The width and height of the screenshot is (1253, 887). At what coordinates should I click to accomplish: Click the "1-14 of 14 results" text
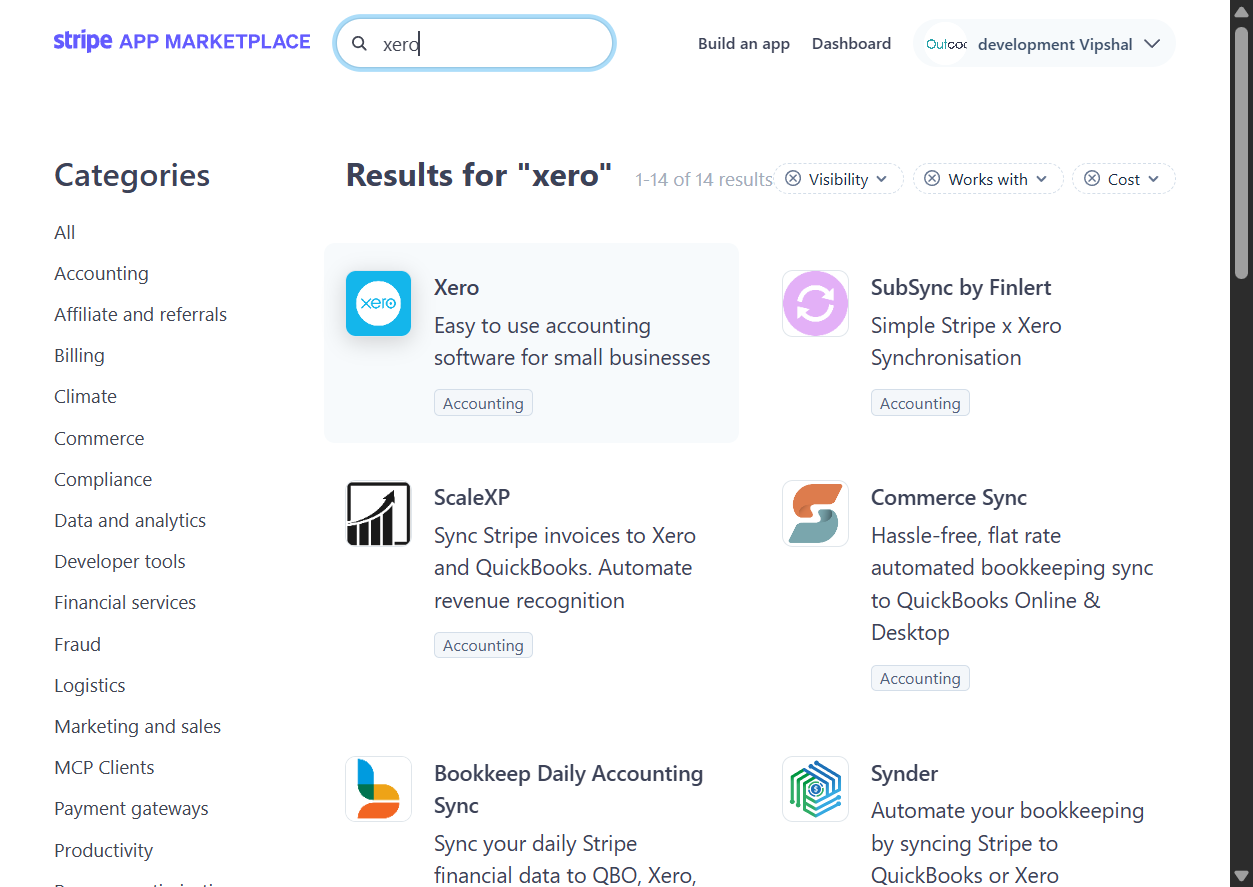point(704,180)
